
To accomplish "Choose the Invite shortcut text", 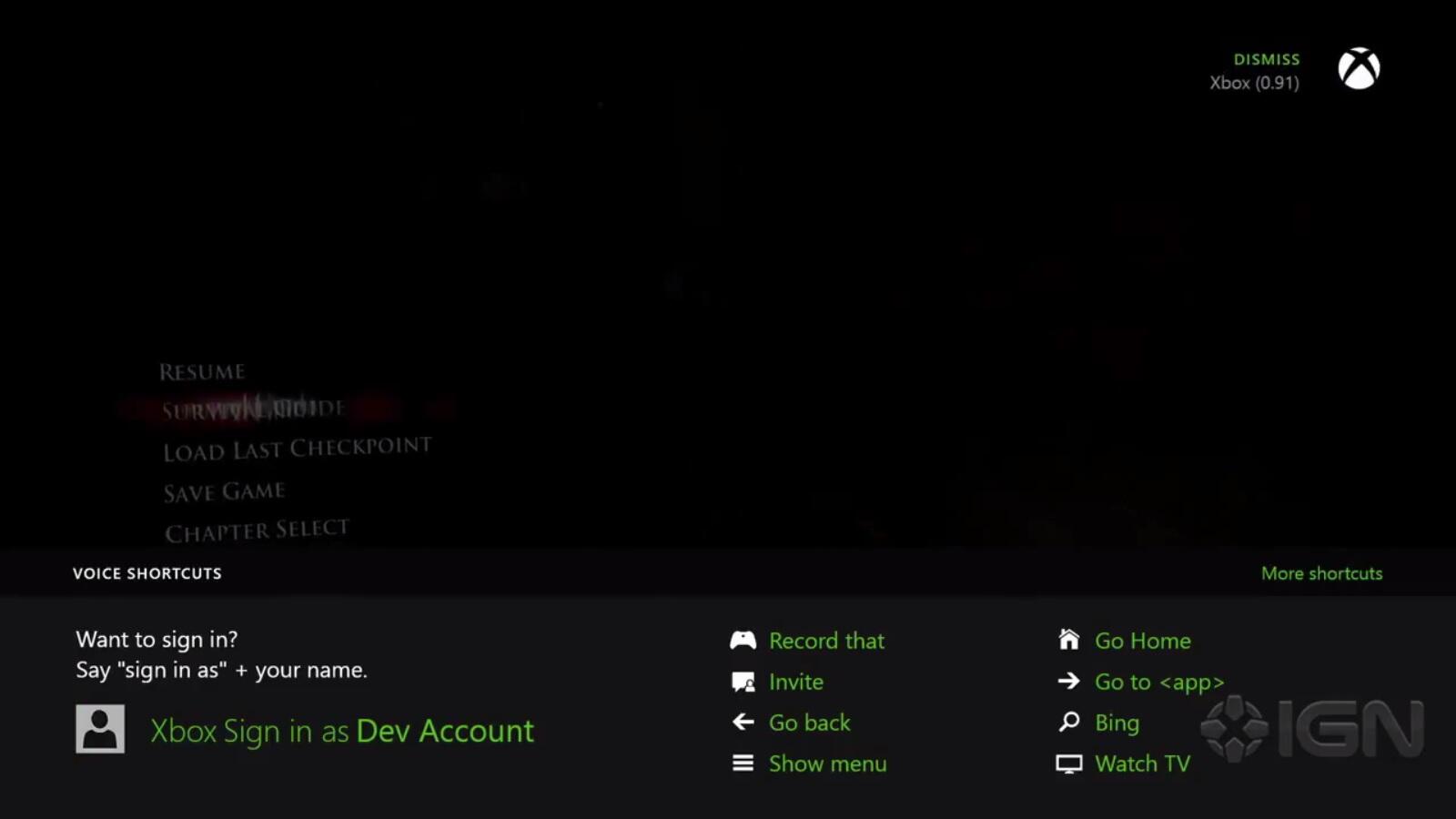I will (x=796, y=682).
